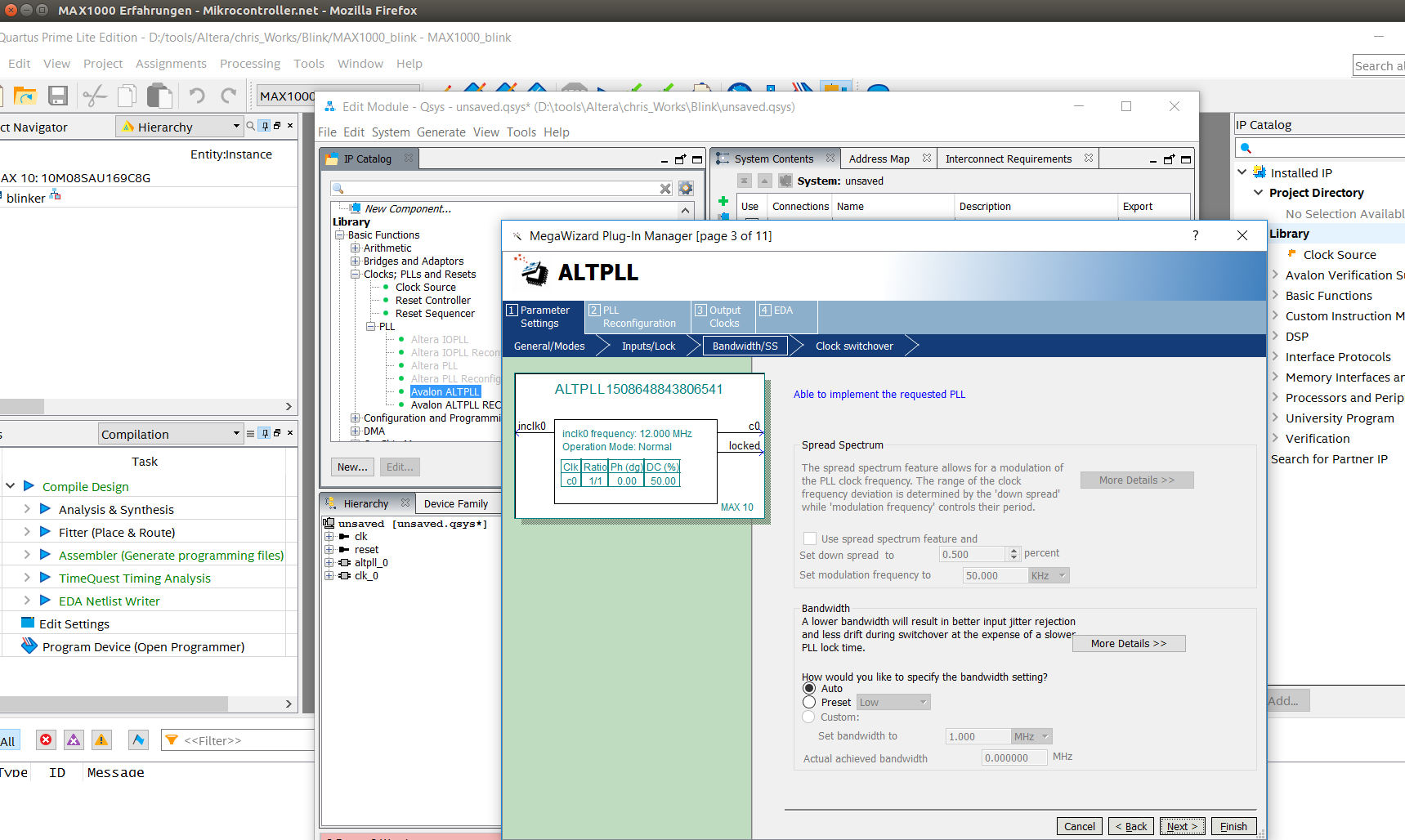Click the green plus add icon in System Contents
The image size is (1405, 840).
tap(723, 201)
